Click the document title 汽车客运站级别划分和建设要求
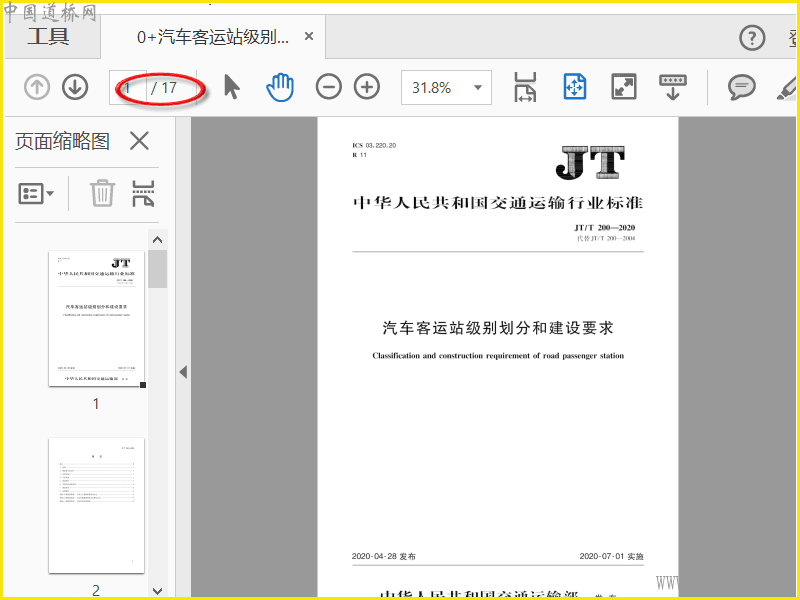This screenshot has height=600, width=800. pos(498,328)
